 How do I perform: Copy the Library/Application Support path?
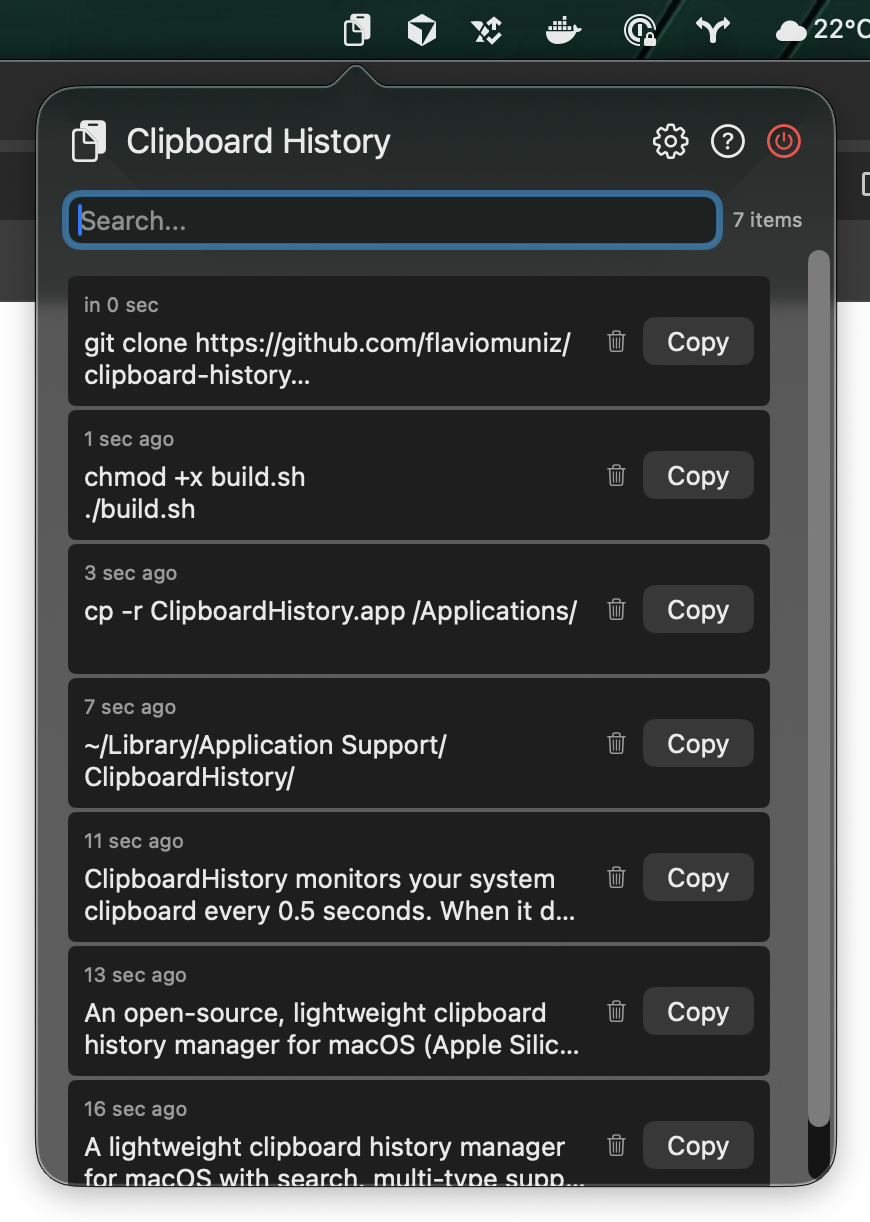pyautogui.click(x=697, y=744)
